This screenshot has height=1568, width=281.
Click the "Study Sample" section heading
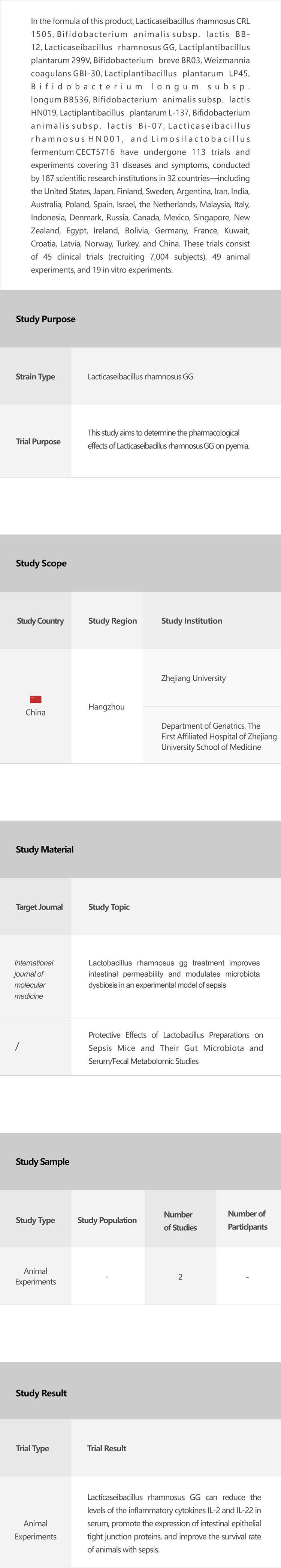pos(43,1161)
